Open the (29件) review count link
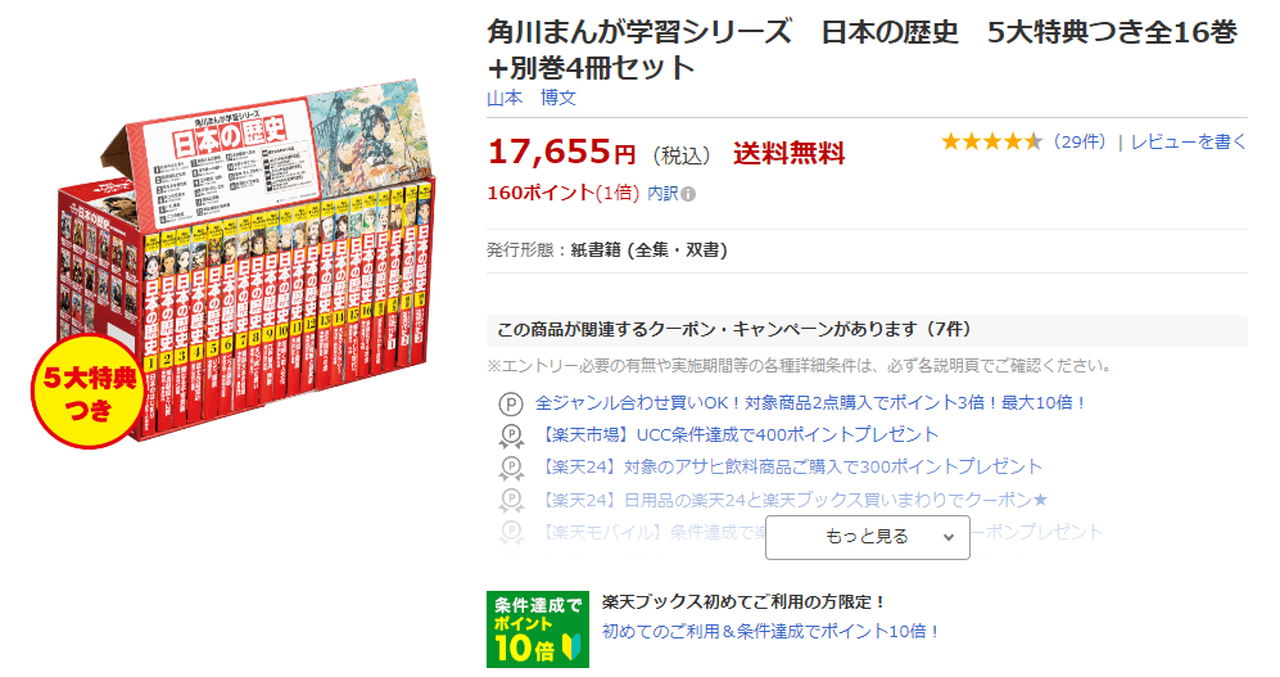This screenshot has width=1280, height=677. pos(1079,142)
